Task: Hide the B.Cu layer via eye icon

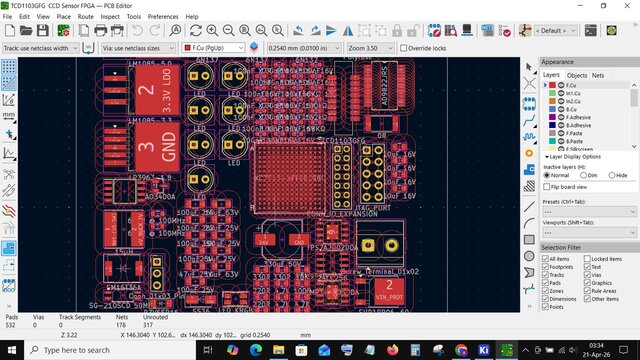Action: 561,109
